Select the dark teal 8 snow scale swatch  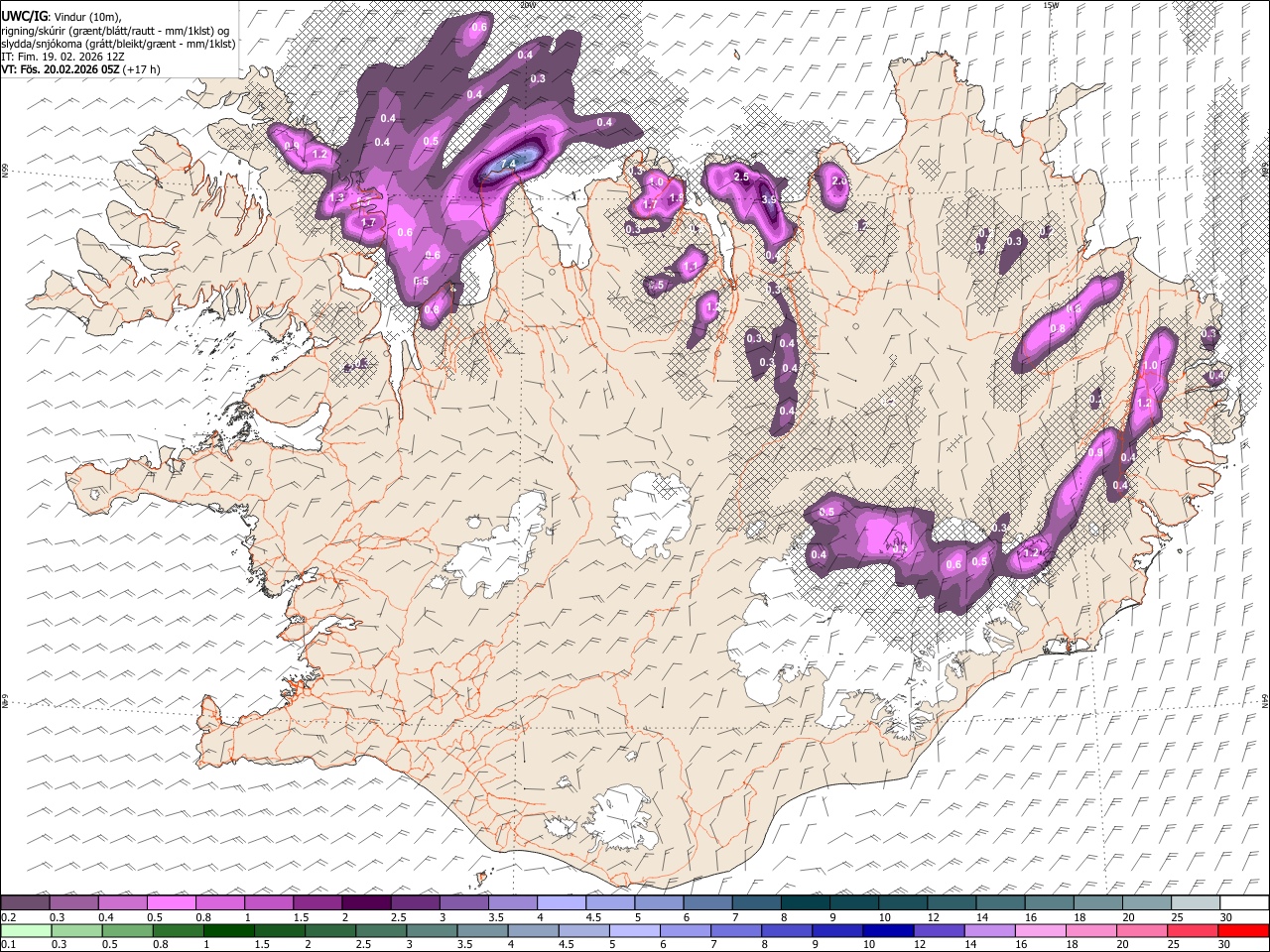click(805, 903)
